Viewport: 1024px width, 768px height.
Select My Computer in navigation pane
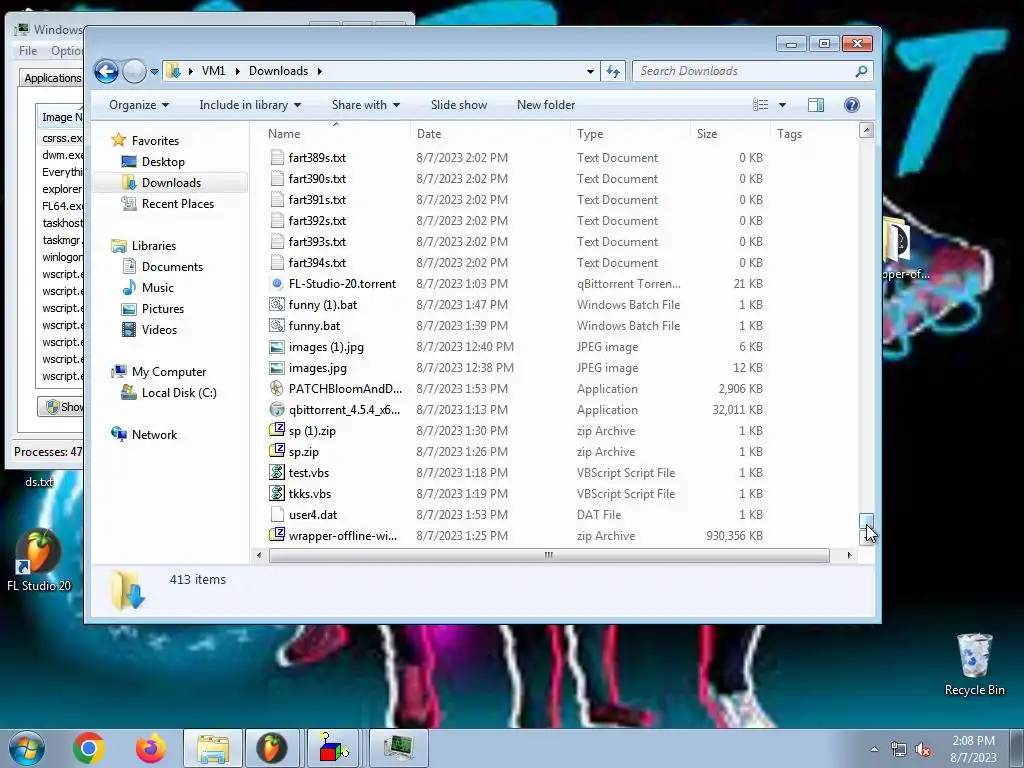point(168,372)
